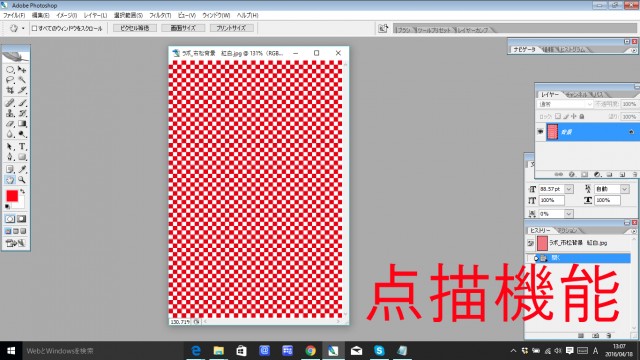
Task: Pick the Gradient tool
Action: coord(22,124)
